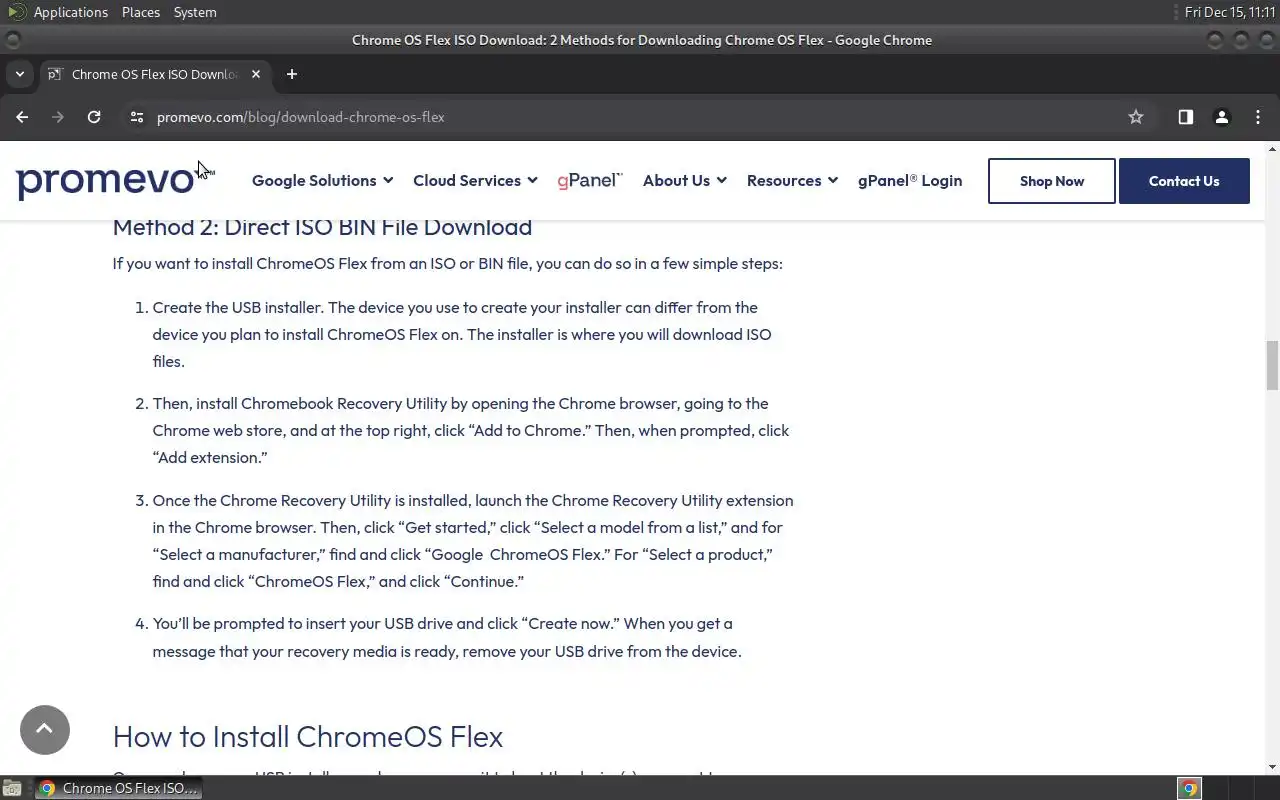Open Chrome three-dot menu
Viewport: 1280px width, 800px height.
pyautogui.click(x=1258, y=117)
